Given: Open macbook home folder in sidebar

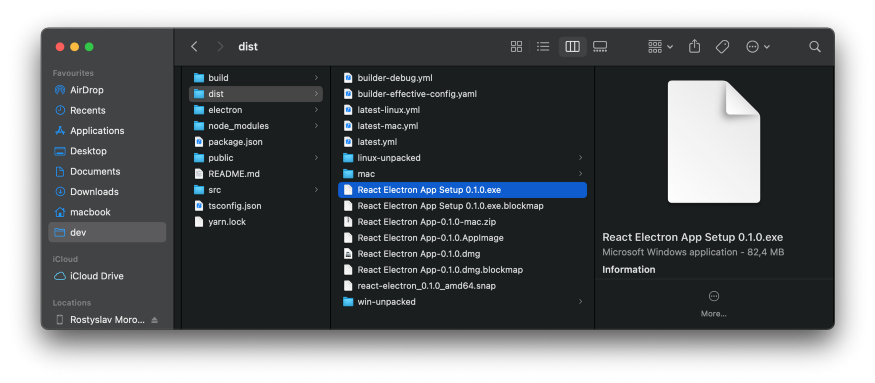Looking at the screenshot, I should (107, 212).
